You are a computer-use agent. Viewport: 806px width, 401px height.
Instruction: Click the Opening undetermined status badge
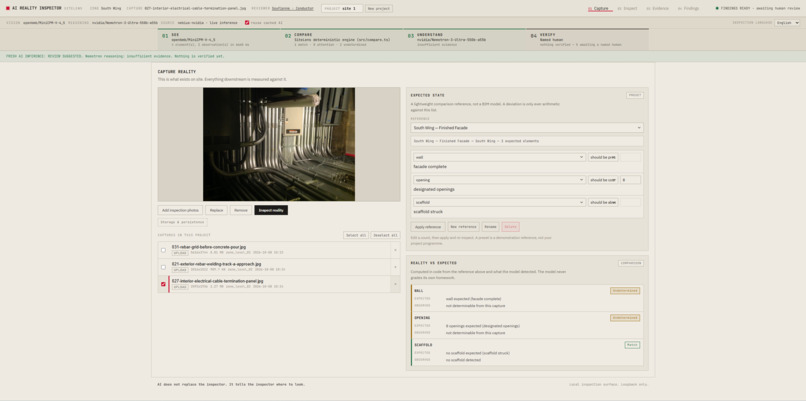coord(625,318)
